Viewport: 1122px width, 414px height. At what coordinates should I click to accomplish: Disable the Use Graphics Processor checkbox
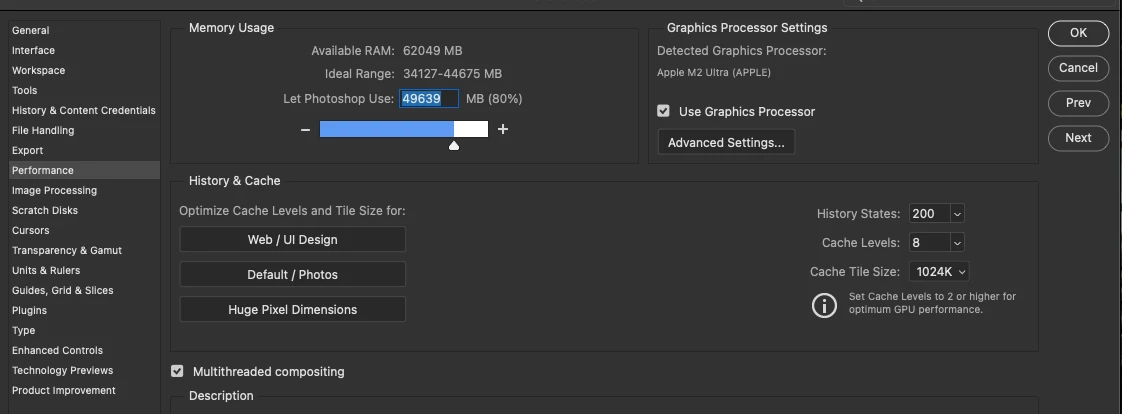[663, 111]
